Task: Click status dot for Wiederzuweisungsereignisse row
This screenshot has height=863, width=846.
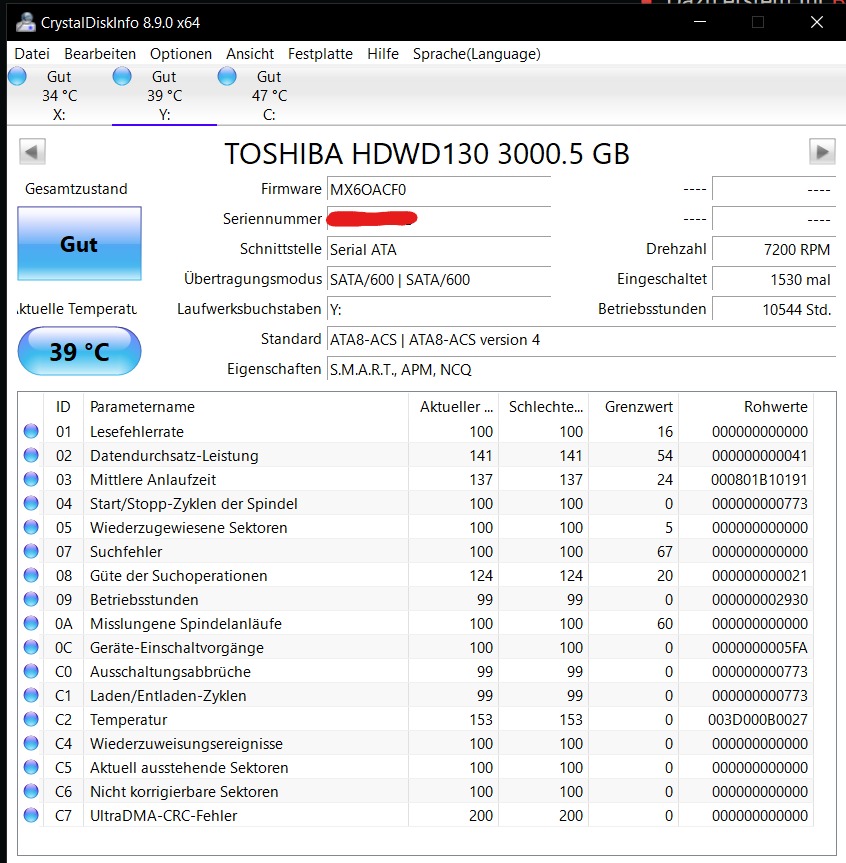Action: [x=31, y=743]
